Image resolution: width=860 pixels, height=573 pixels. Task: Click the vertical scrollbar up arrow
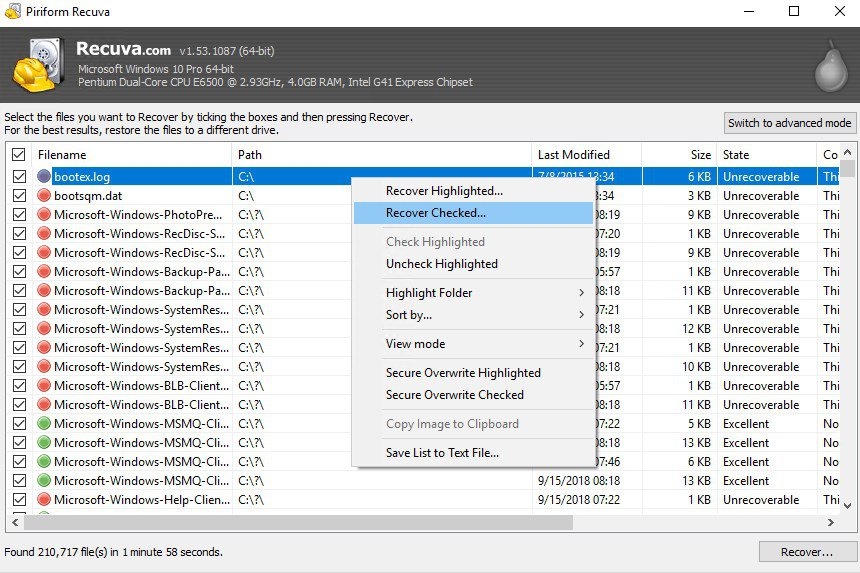pos(847,152)
